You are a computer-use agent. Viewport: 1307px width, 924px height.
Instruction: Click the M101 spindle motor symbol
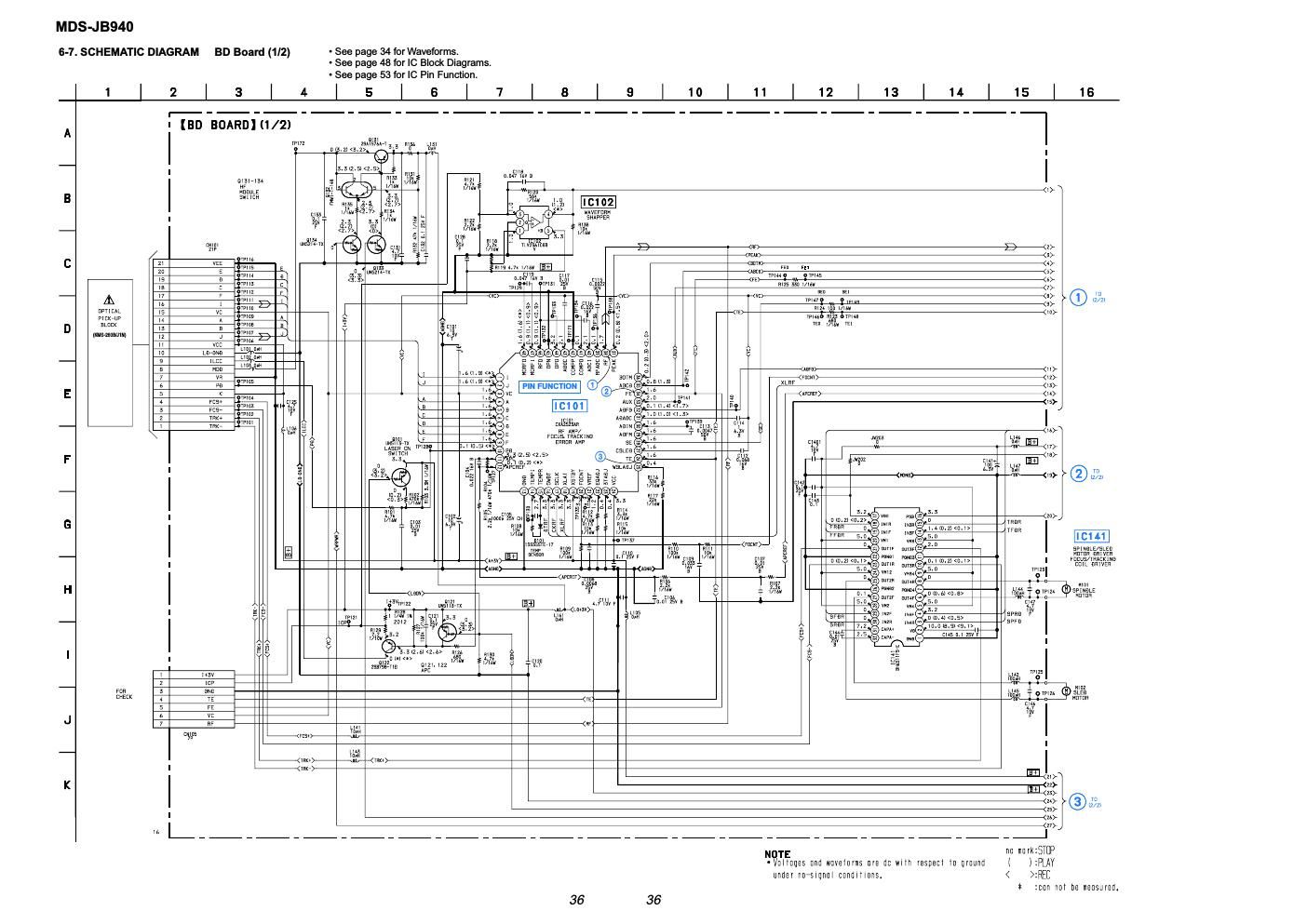[x=1067, y=589]
